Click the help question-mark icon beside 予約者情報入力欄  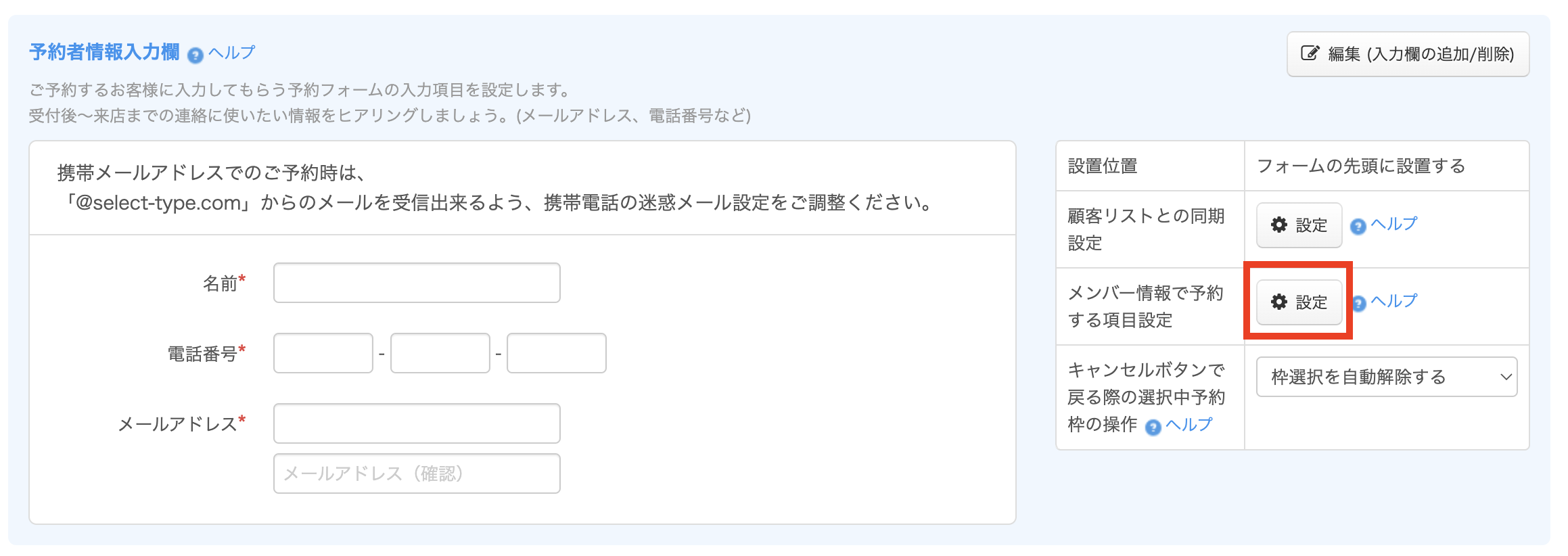tap(195, 55)
